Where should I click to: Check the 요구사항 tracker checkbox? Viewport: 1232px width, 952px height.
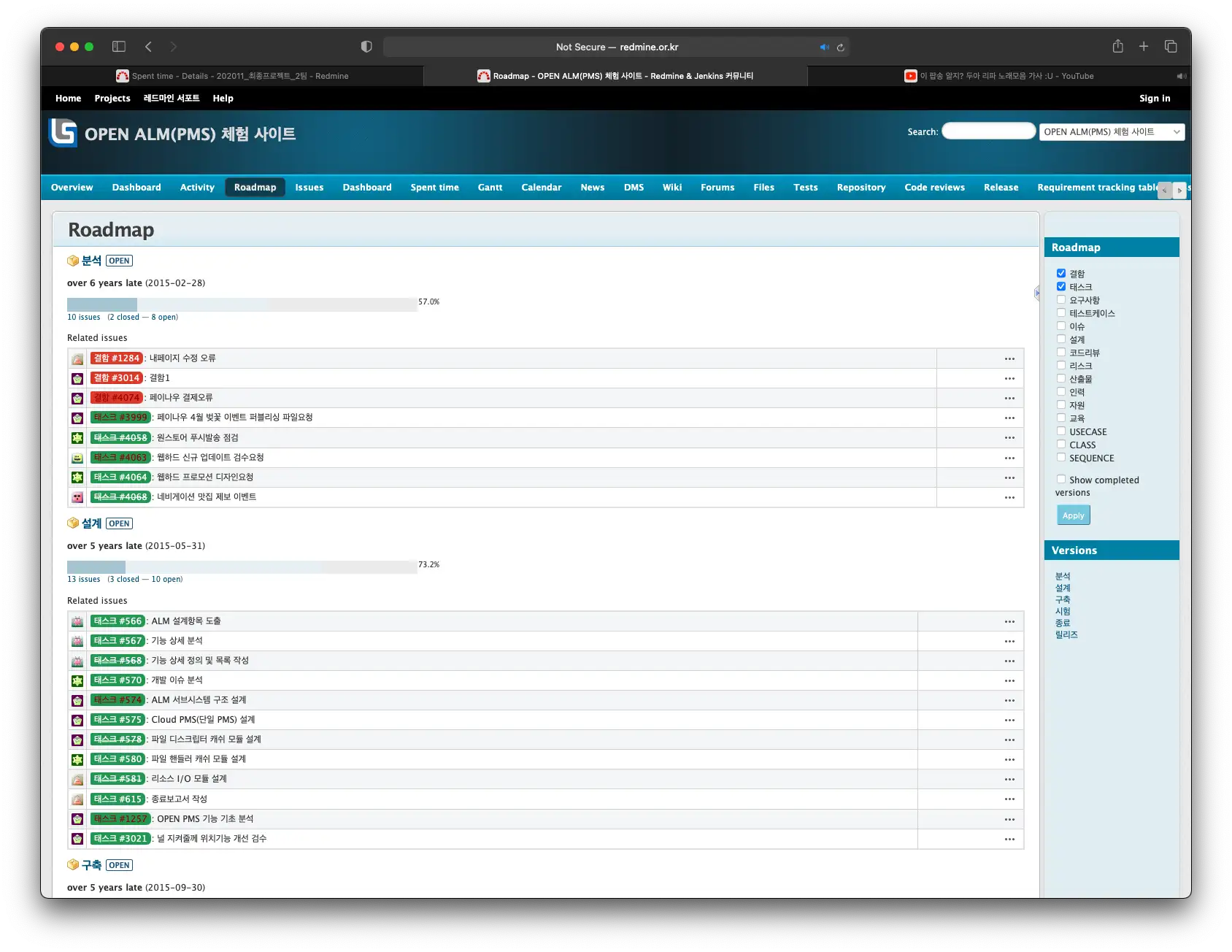tap(1061, 299)
